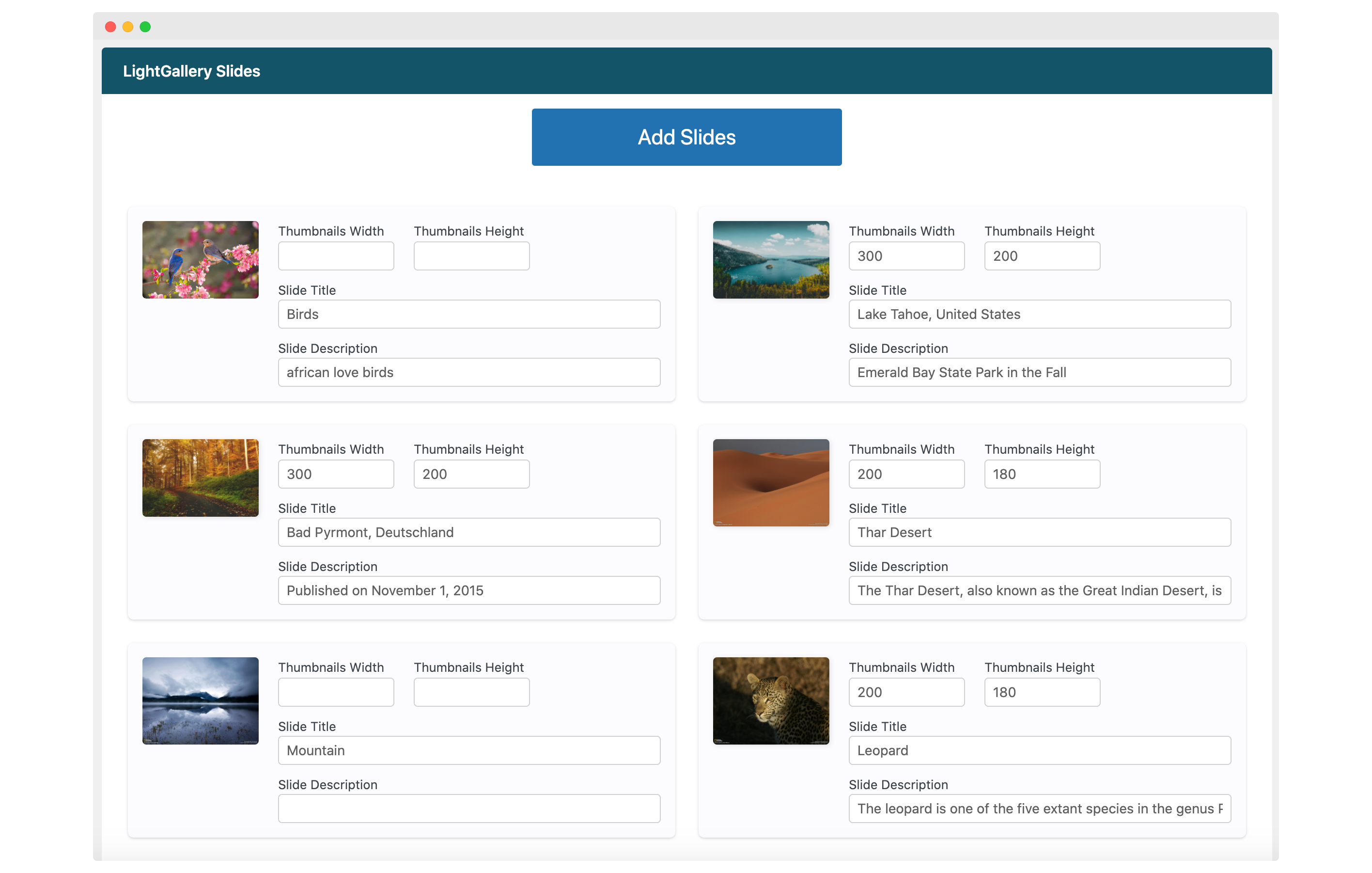The height and width of the screenshot is (873, 1372).
Task: Click the Thar Desert dune thumbnail
Action: pos(770,482)
